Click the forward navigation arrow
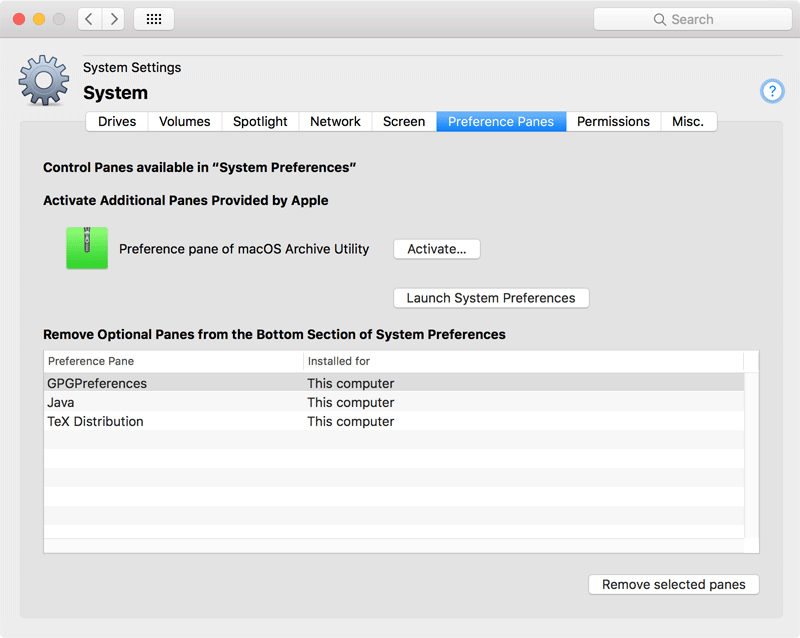This screenshot has height=638, width=800. 113,19
